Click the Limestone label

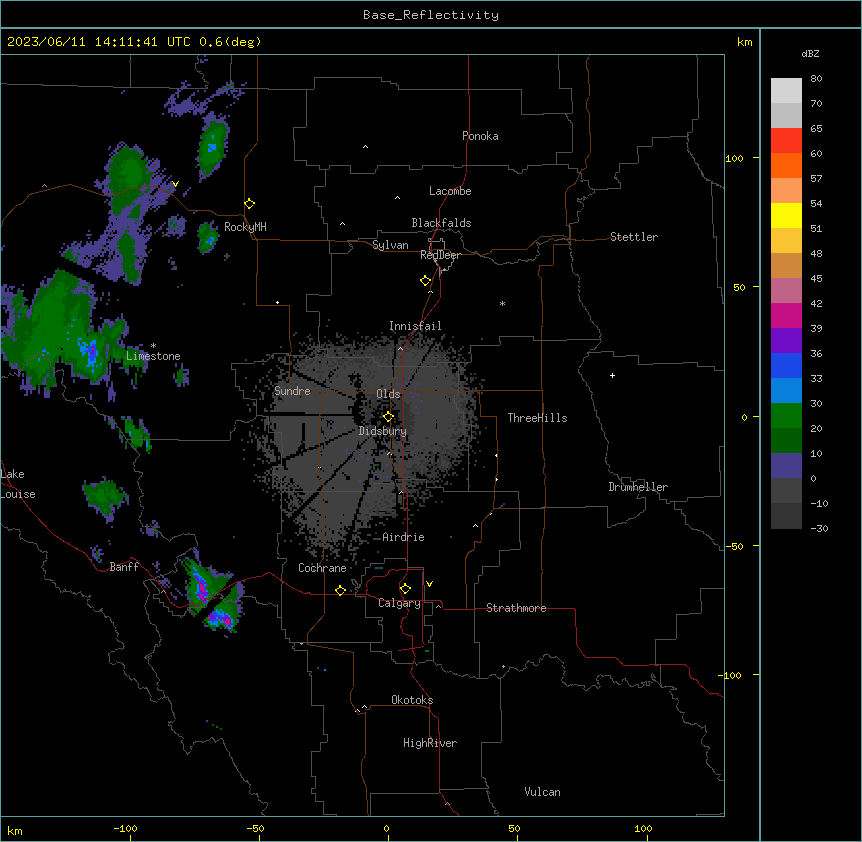click(153, 356)
